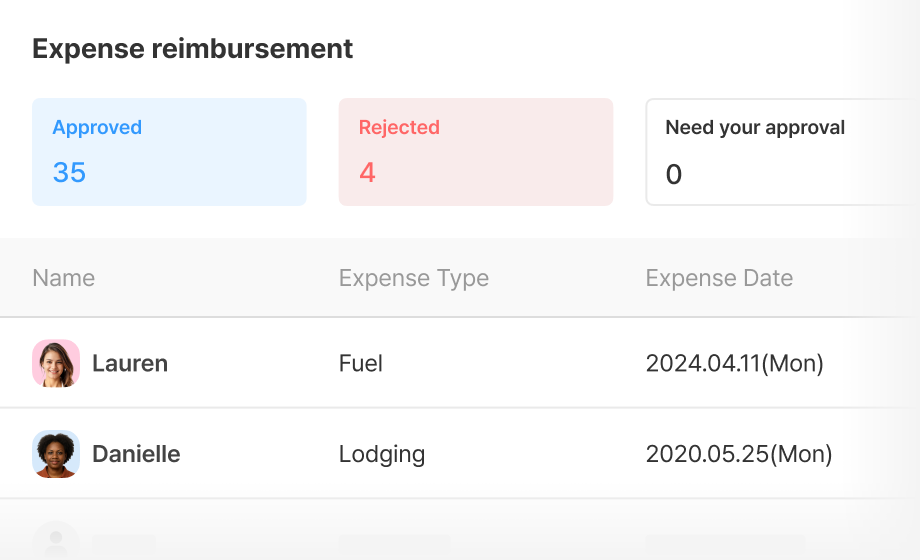
Task: Click the 2020.05.25(Mon) expense date
Action: pos(739,454)
